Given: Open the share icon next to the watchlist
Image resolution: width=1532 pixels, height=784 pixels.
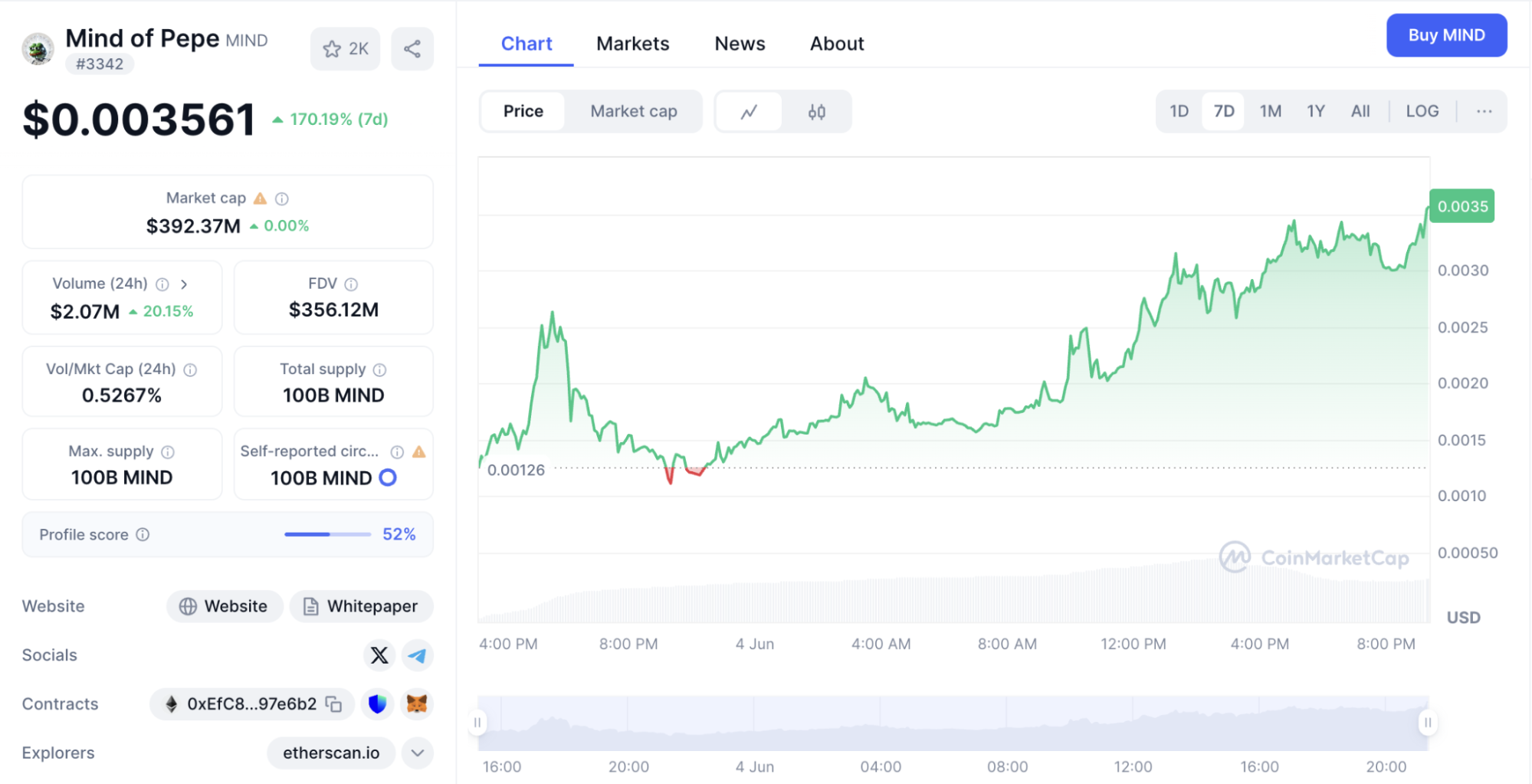Looking at the screenshot, I should coord(412,49).
